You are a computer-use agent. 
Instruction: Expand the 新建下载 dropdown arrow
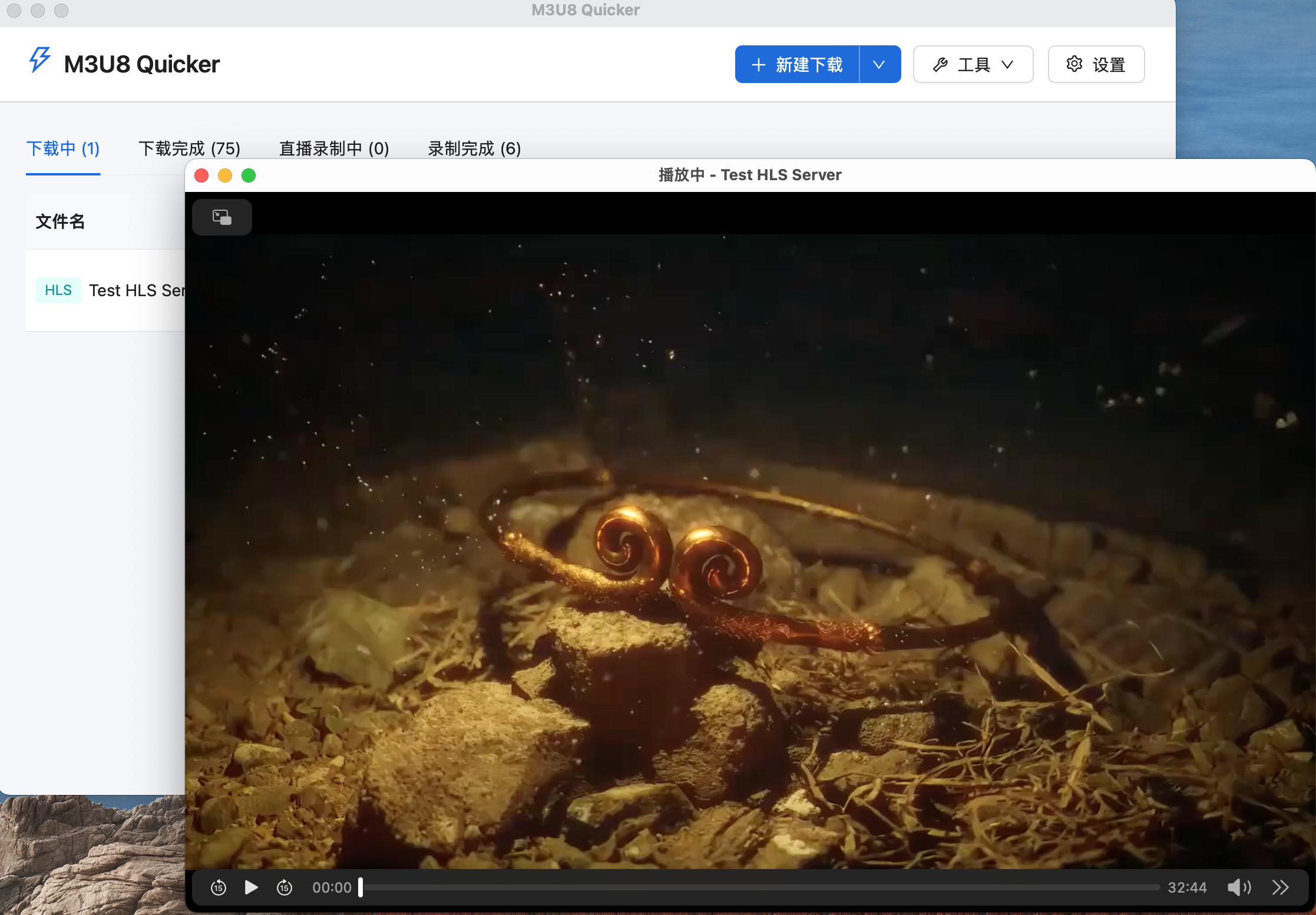(x=880, y=64)
